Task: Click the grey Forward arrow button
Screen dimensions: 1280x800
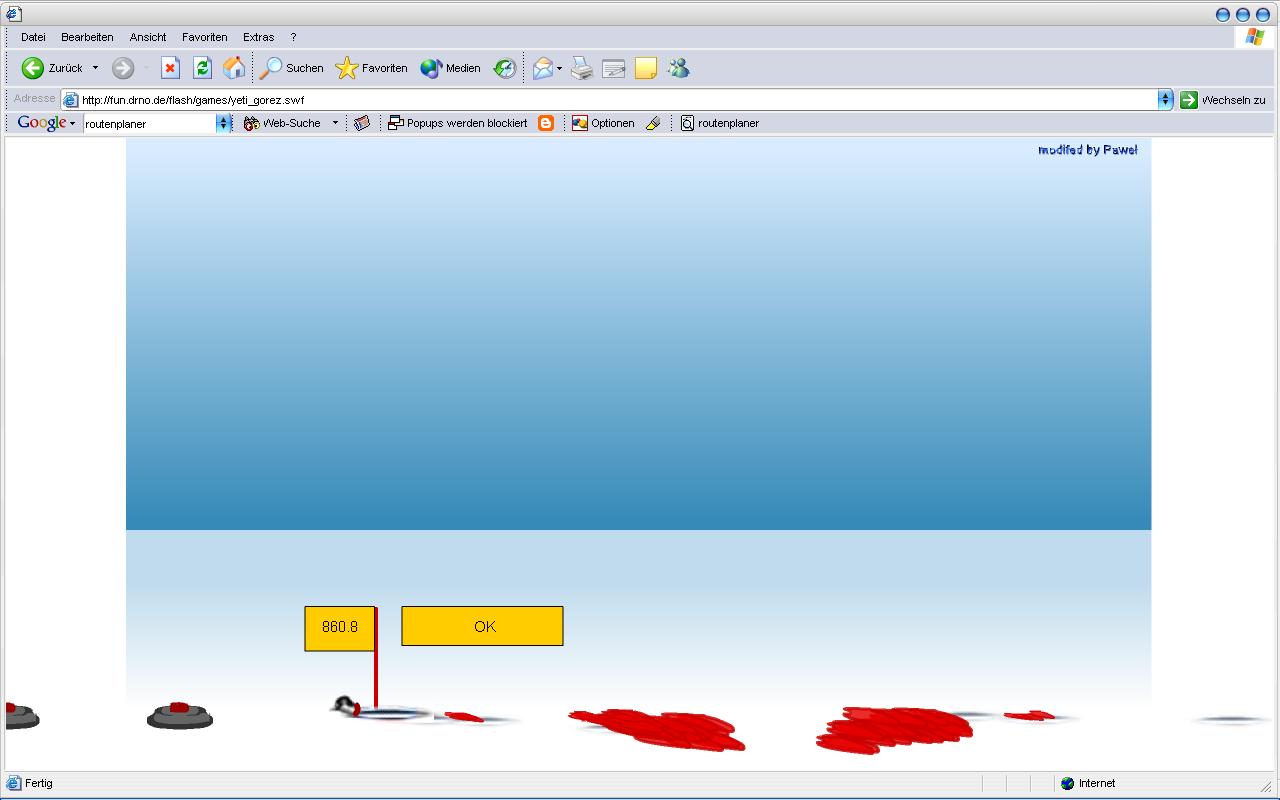Action: (x=122, y=68)
